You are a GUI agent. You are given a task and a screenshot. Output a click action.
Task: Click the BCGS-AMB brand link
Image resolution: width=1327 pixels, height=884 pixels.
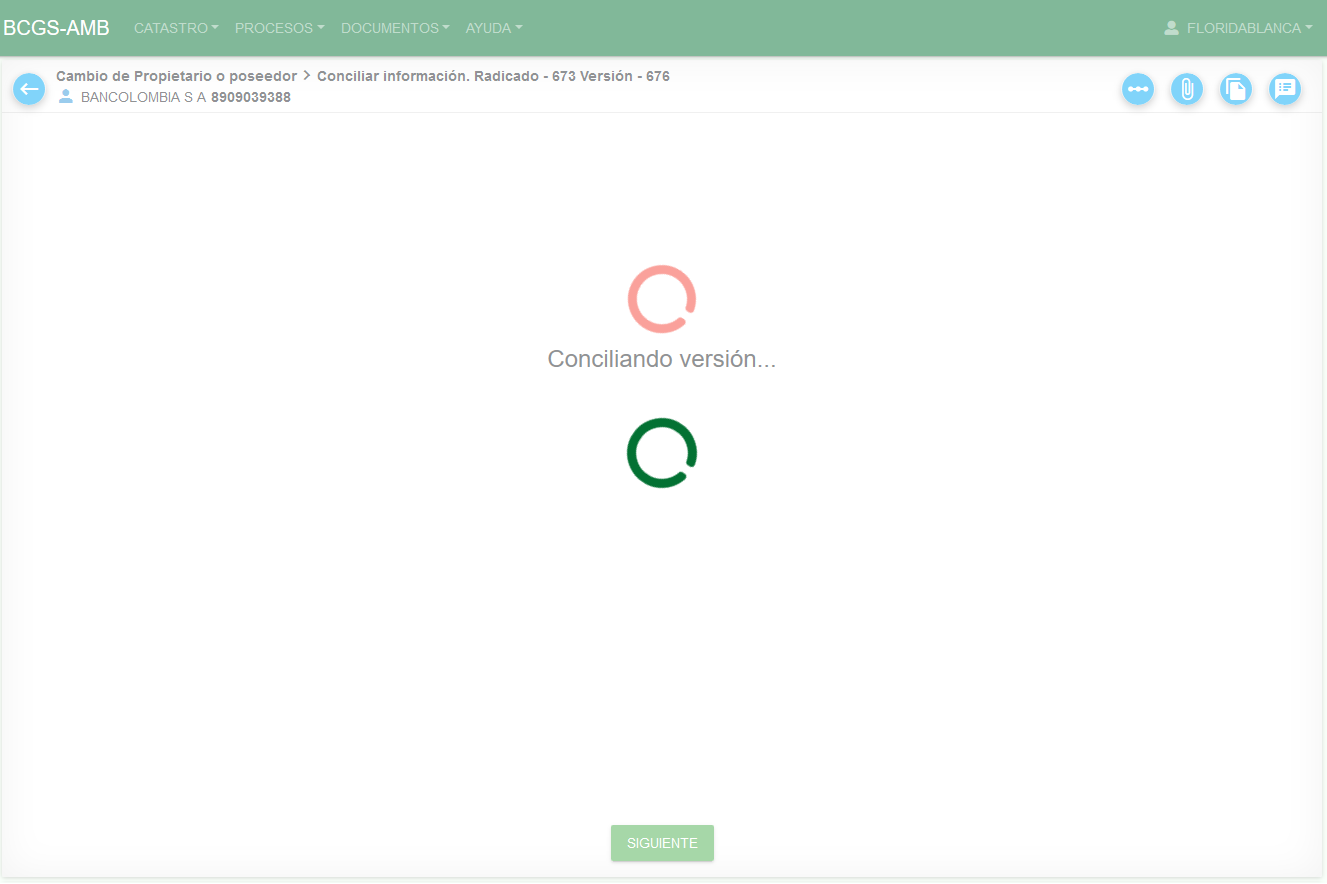coord(56,28)
